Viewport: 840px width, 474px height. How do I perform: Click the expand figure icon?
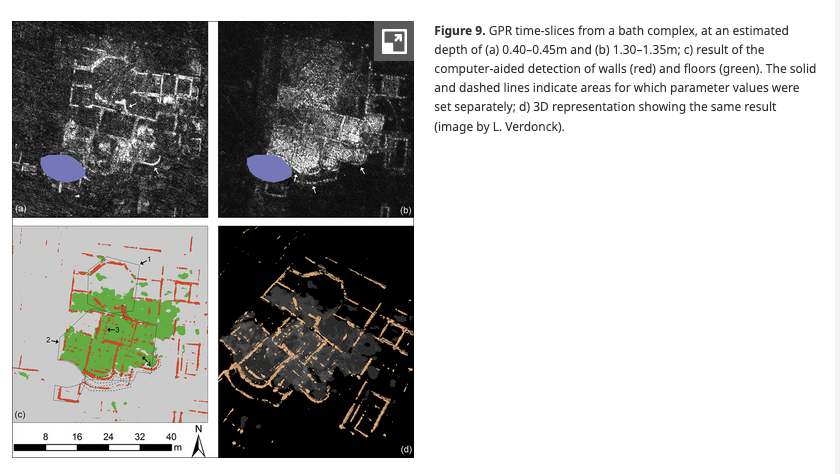coord(393,41)
